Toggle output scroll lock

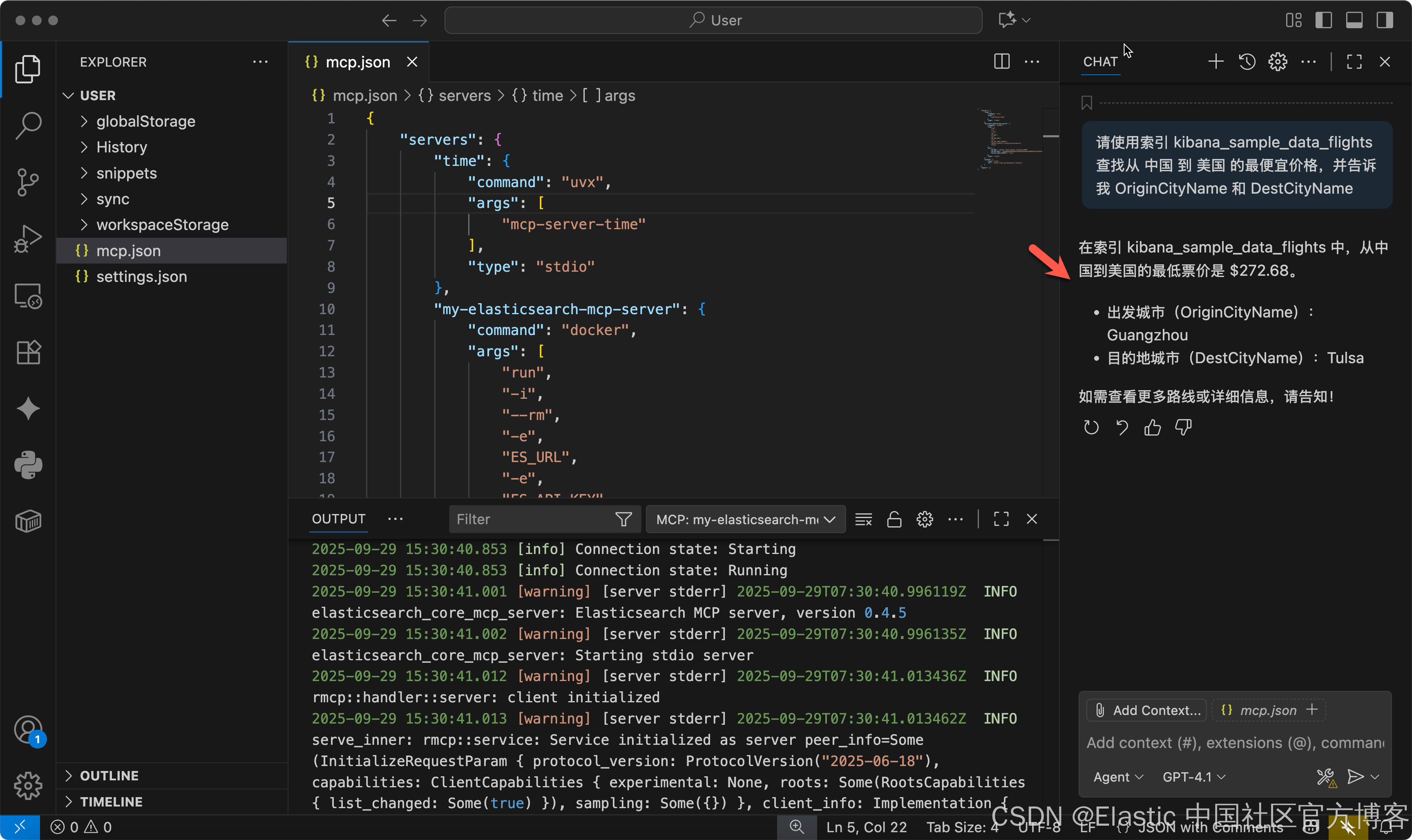(894, 519)
